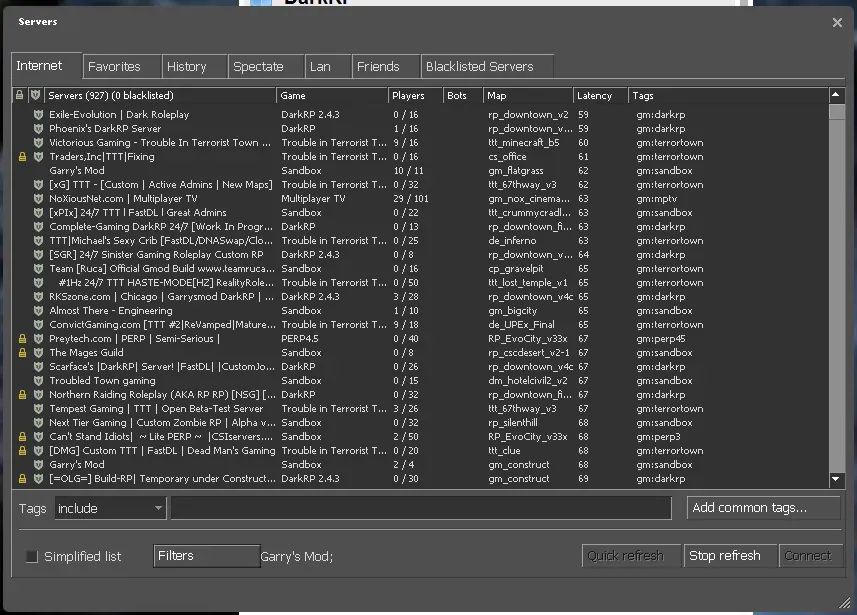The image size is (857, 615).
Task: Click padlock icon of Northern Raiding Roleplay row
Action: tap(22, 395)
